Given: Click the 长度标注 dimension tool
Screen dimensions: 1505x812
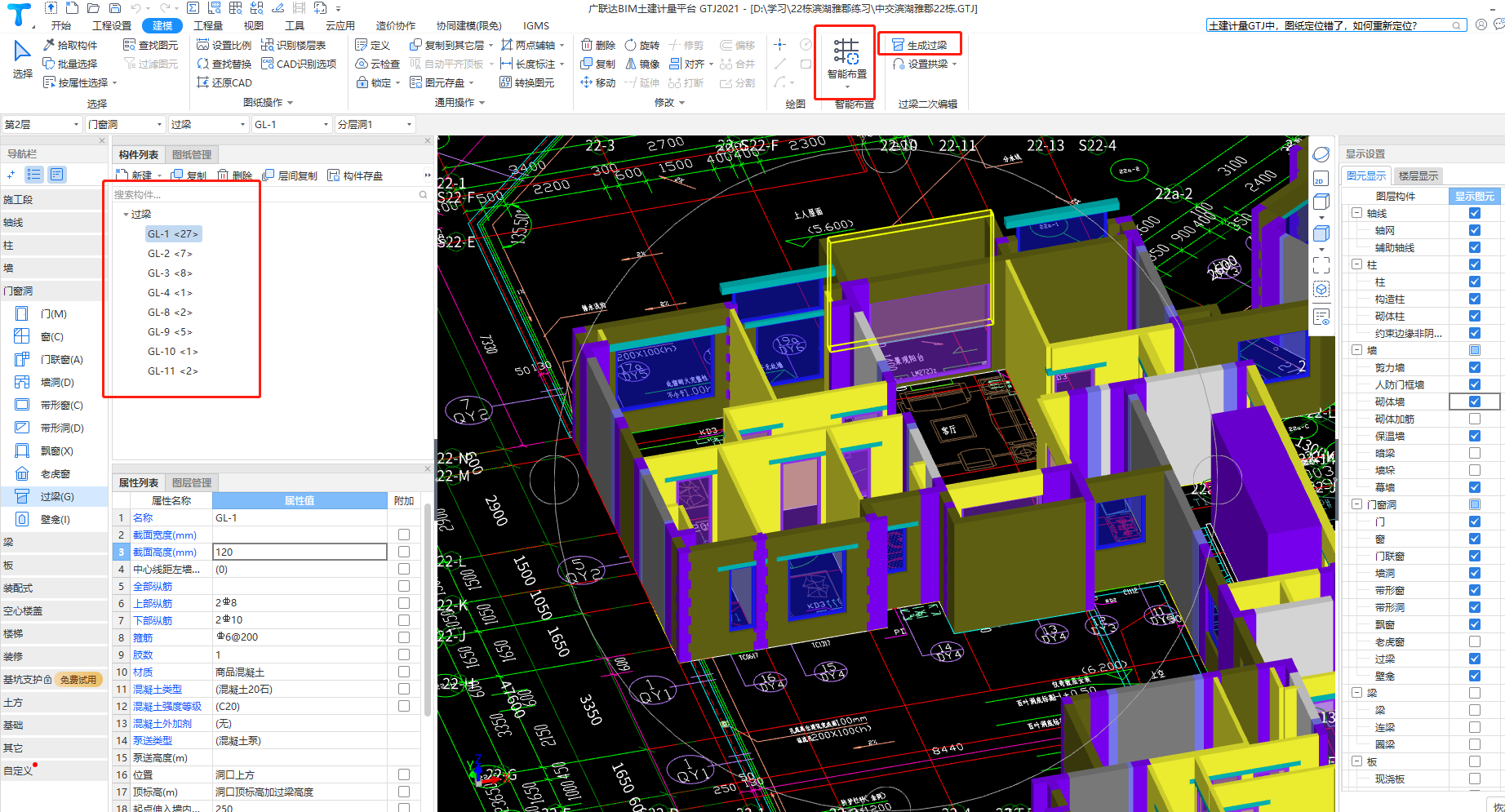Looking at the screenshot, I should 528,64.
